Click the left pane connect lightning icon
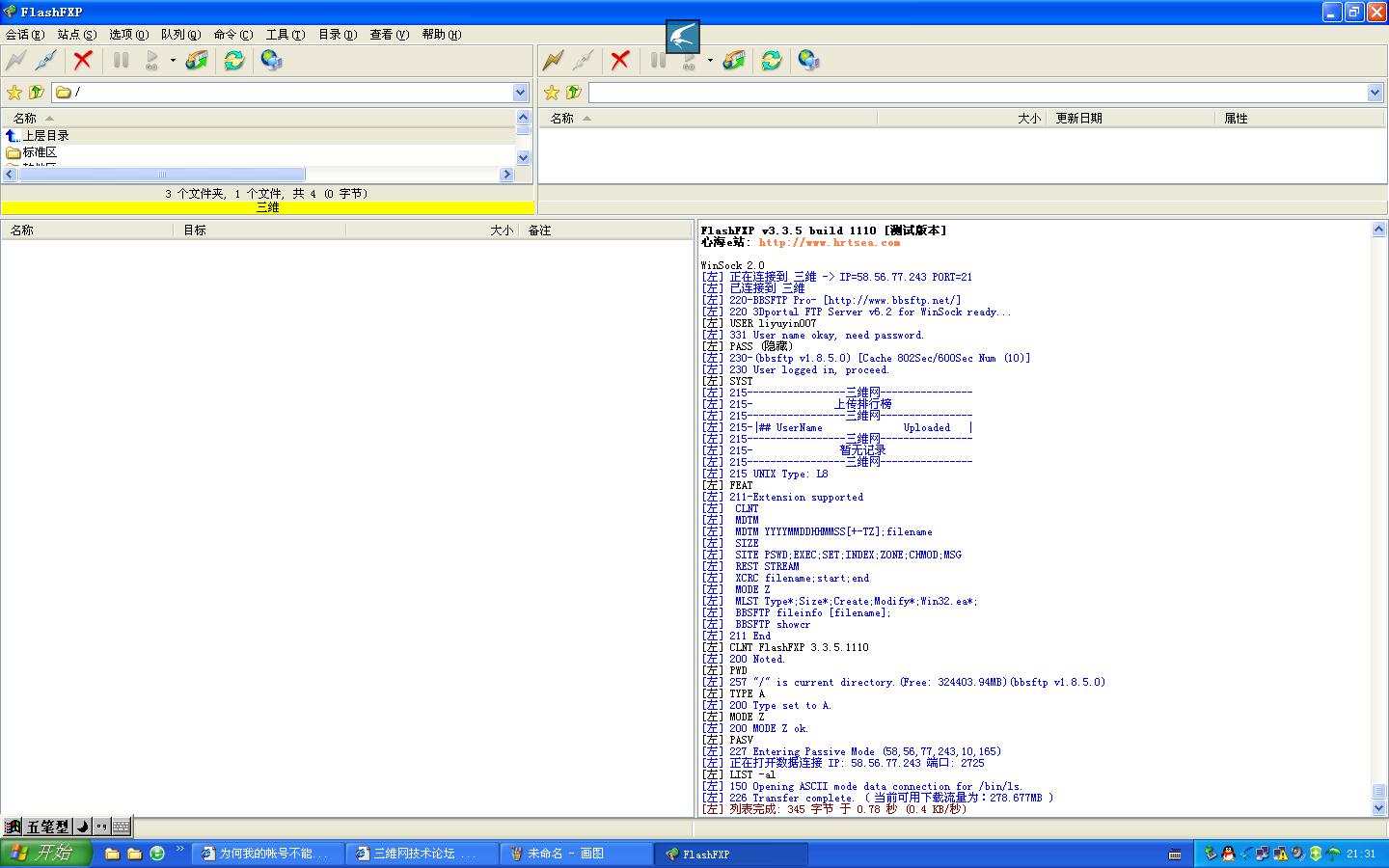This screenshot has width=1389, height=868. tap(15, 61)
